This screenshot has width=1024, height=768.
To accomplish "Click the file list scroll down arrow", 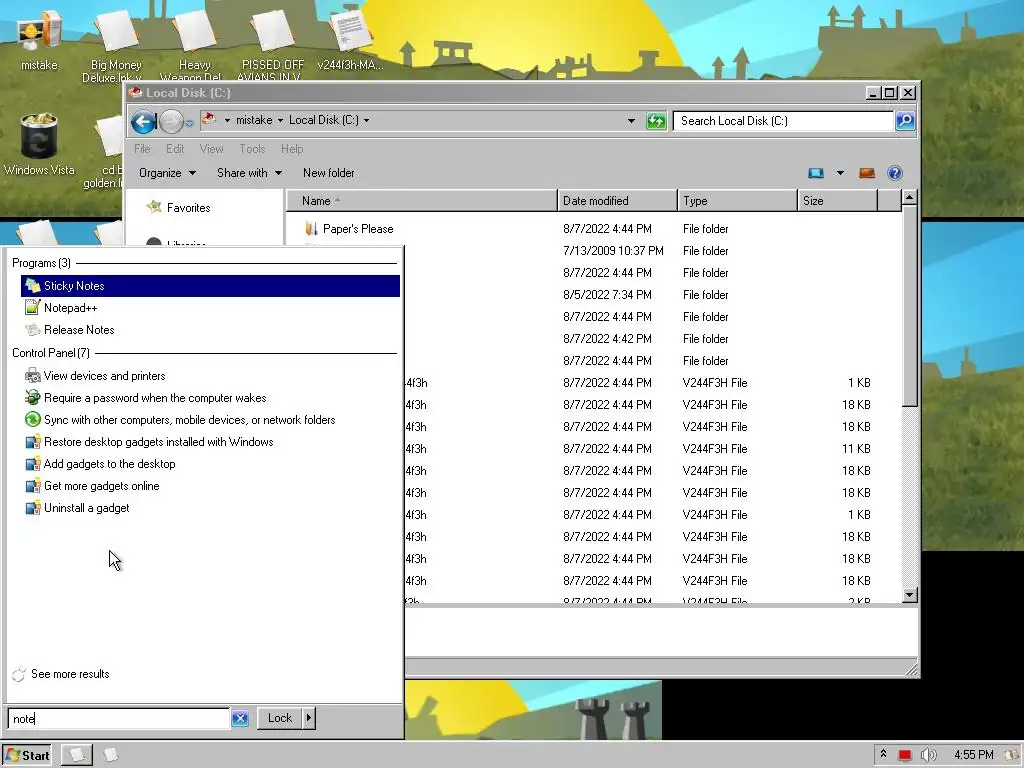I will [x=909, y=595].
